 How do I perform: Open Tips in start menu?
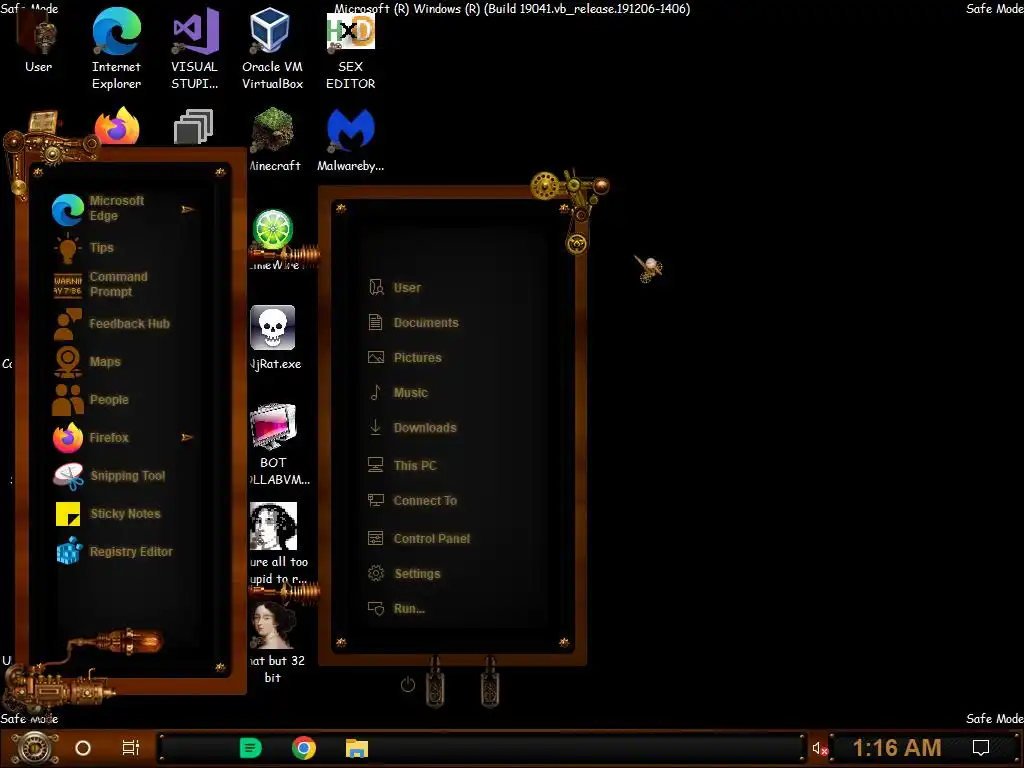click(x=85, y=248)
